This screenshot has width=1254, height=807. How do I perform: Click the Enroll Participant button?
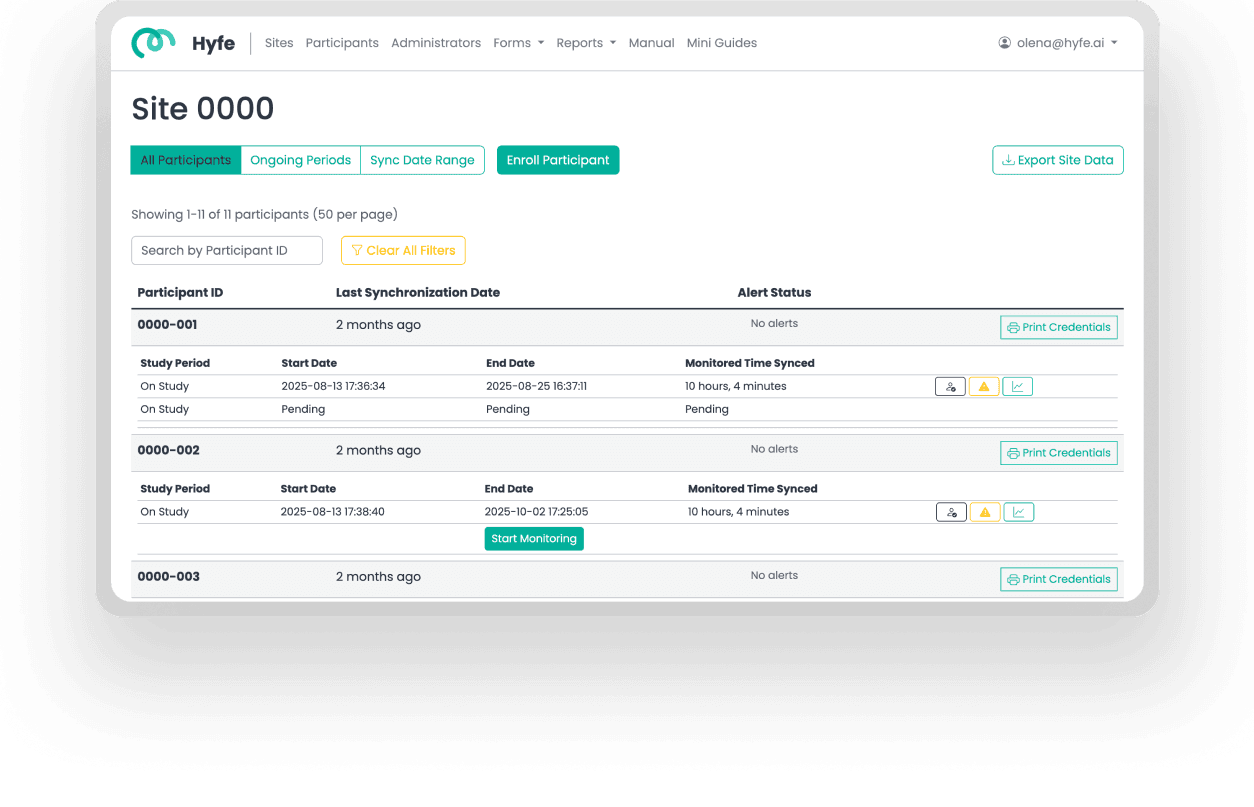[558, 159]
